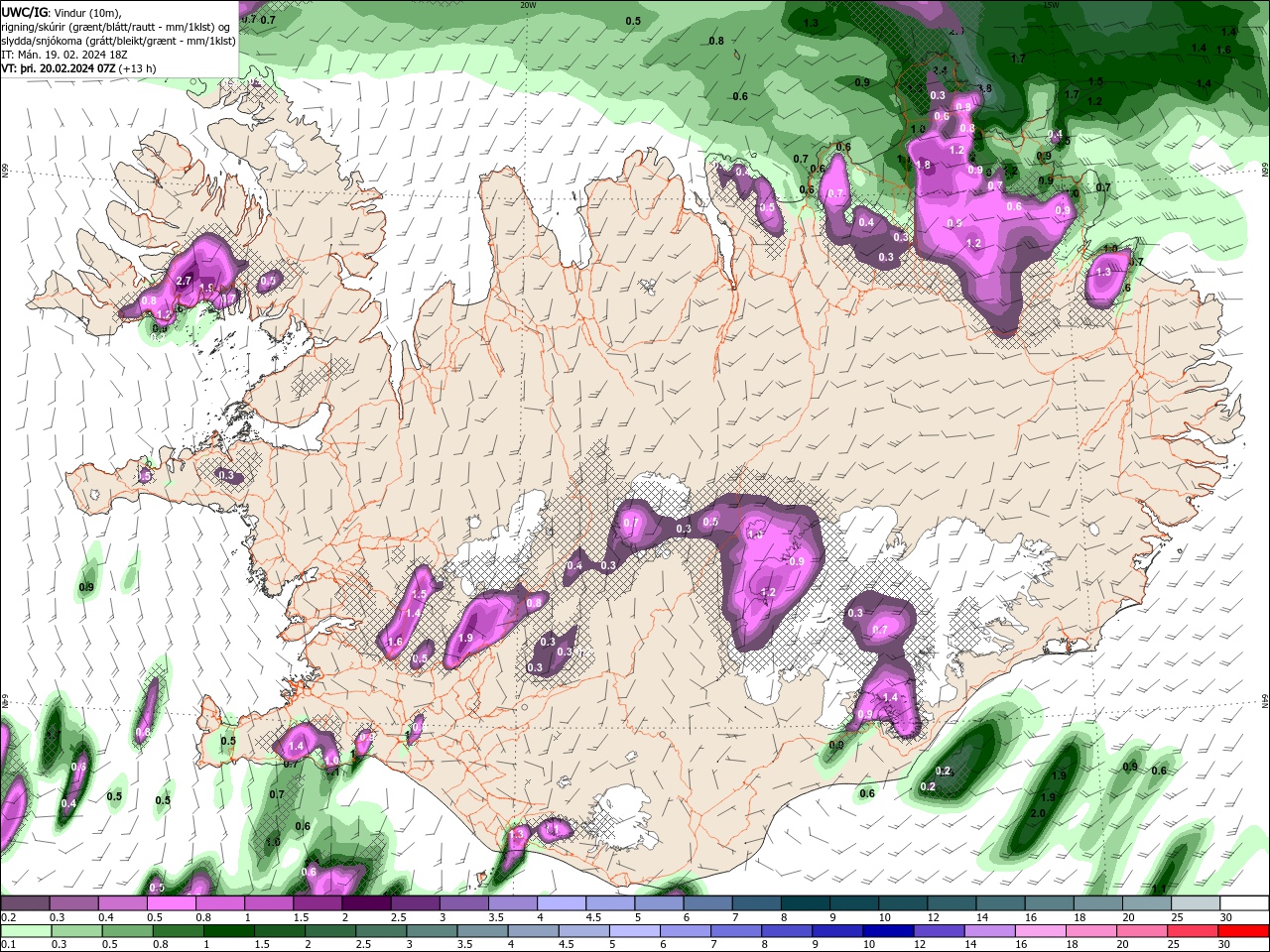This screenshot has height=952, width=1270.
Task: Click the UWC/IG title text
Action: [25, 12]
